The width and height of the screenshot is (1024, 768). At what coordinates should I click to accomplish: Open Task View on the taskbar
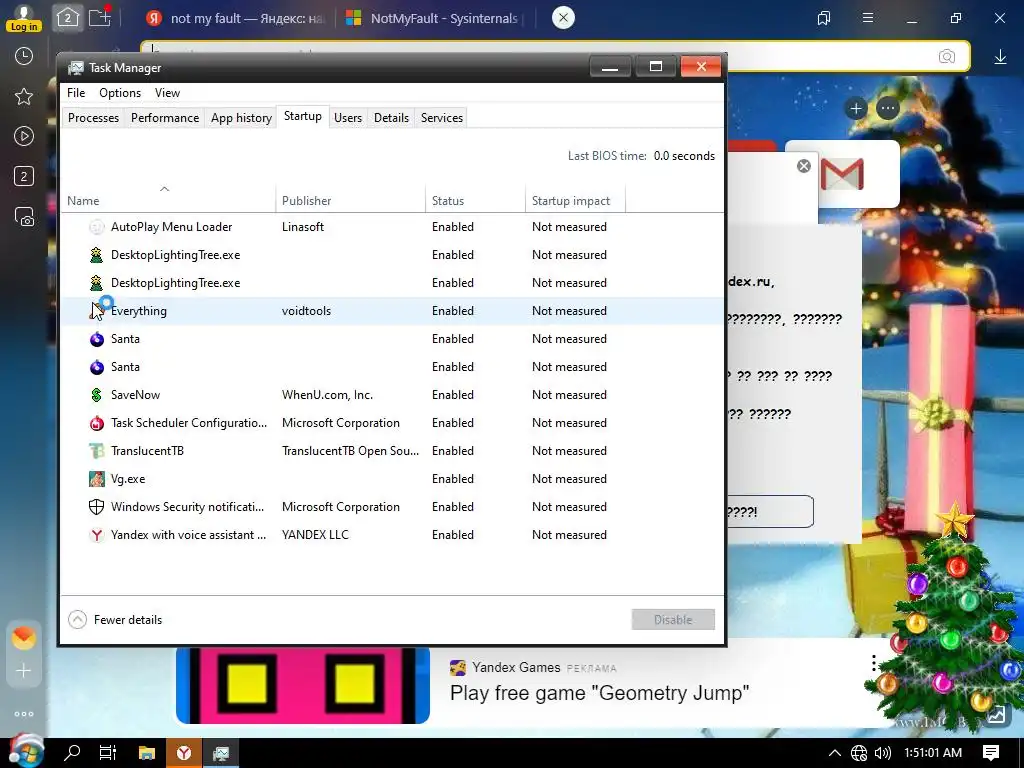coord(108,753)
